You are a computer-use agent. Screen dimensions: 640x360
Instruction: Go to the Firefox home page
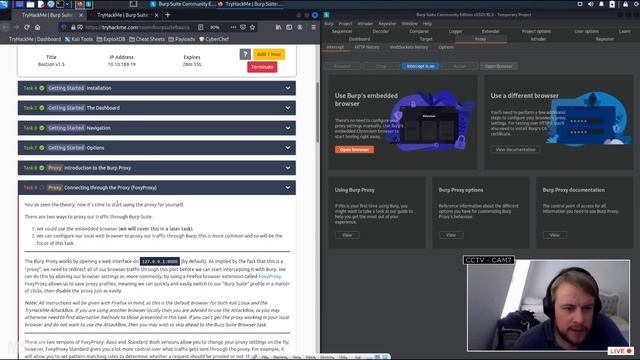(x=37, y=27)
